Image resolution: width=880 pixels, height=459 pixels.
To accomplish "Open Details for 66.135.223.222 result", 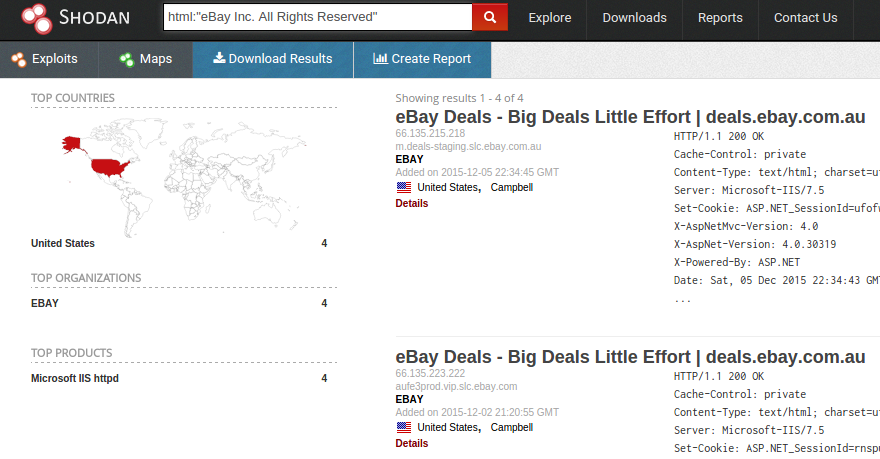I will pos(411,443).
